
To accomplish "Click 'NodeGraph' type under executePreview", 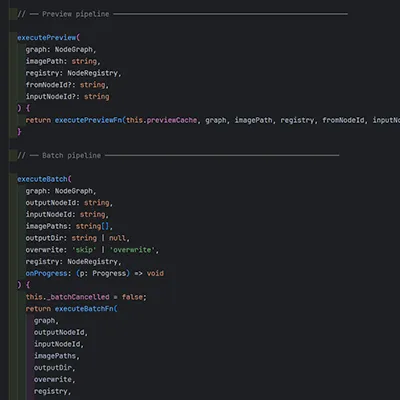I will click(x=74, y=49).
